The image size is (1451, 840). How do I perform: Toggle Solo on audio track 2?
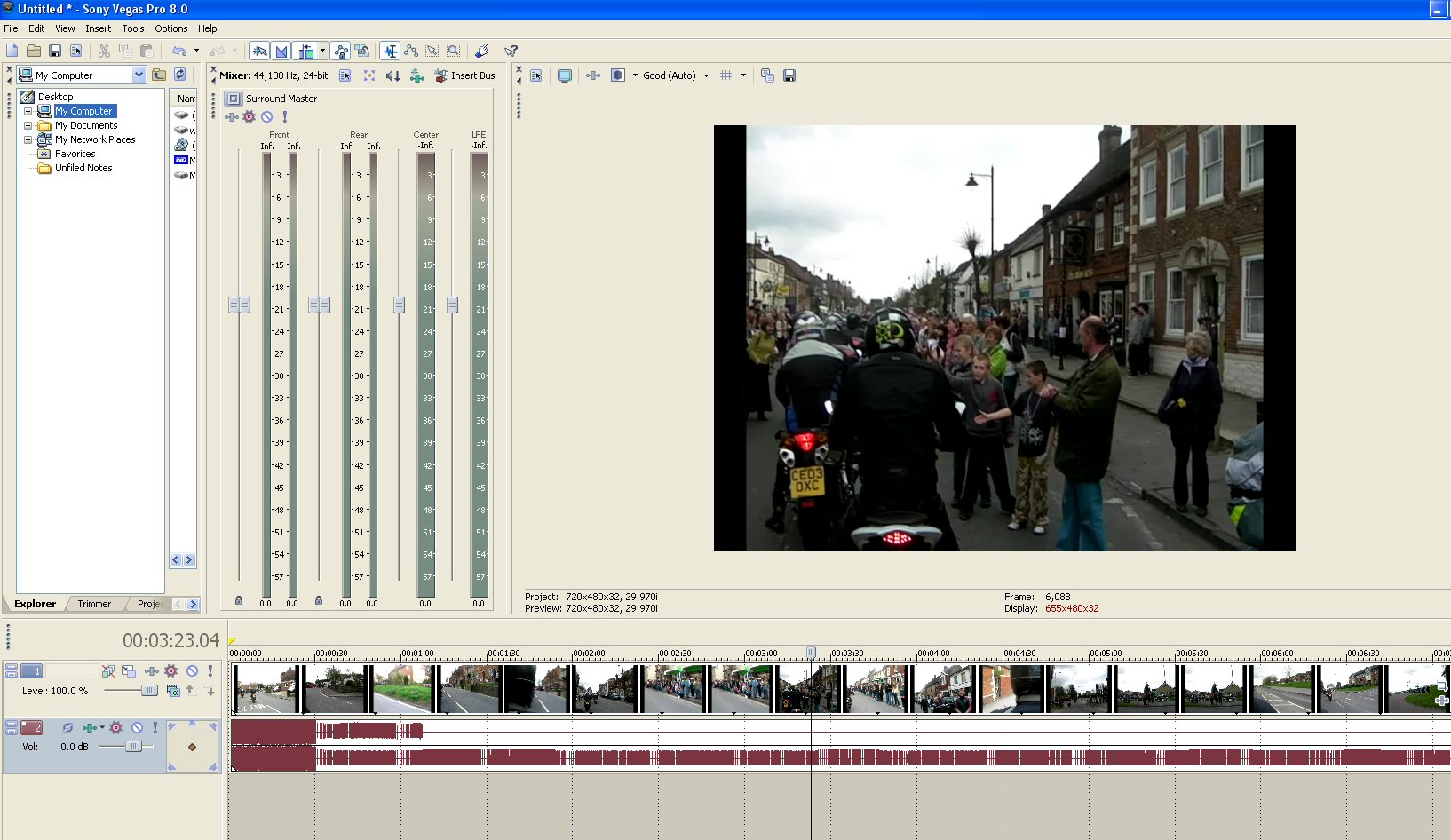point(155,727)
